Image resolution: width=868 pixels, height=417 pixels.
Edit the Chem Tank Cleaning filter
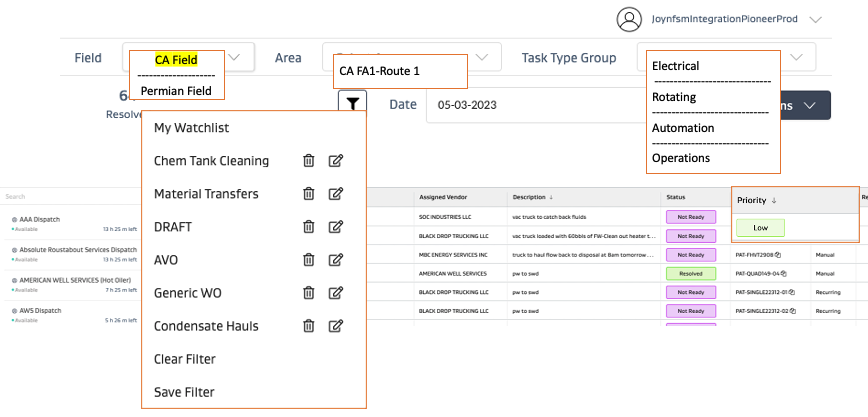(336, 161)
